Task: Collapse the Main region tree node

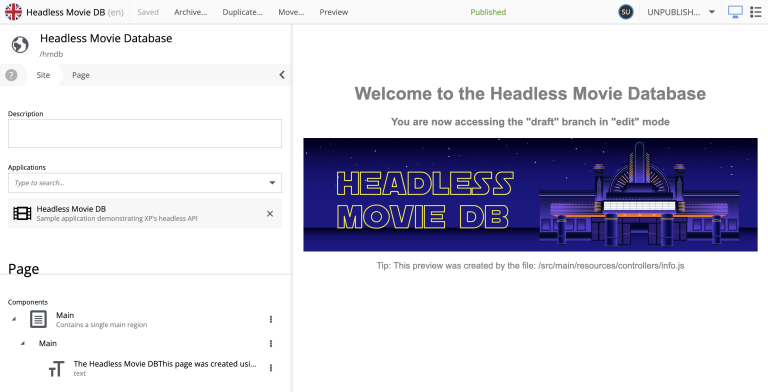Action: click(x=23, y=343)
